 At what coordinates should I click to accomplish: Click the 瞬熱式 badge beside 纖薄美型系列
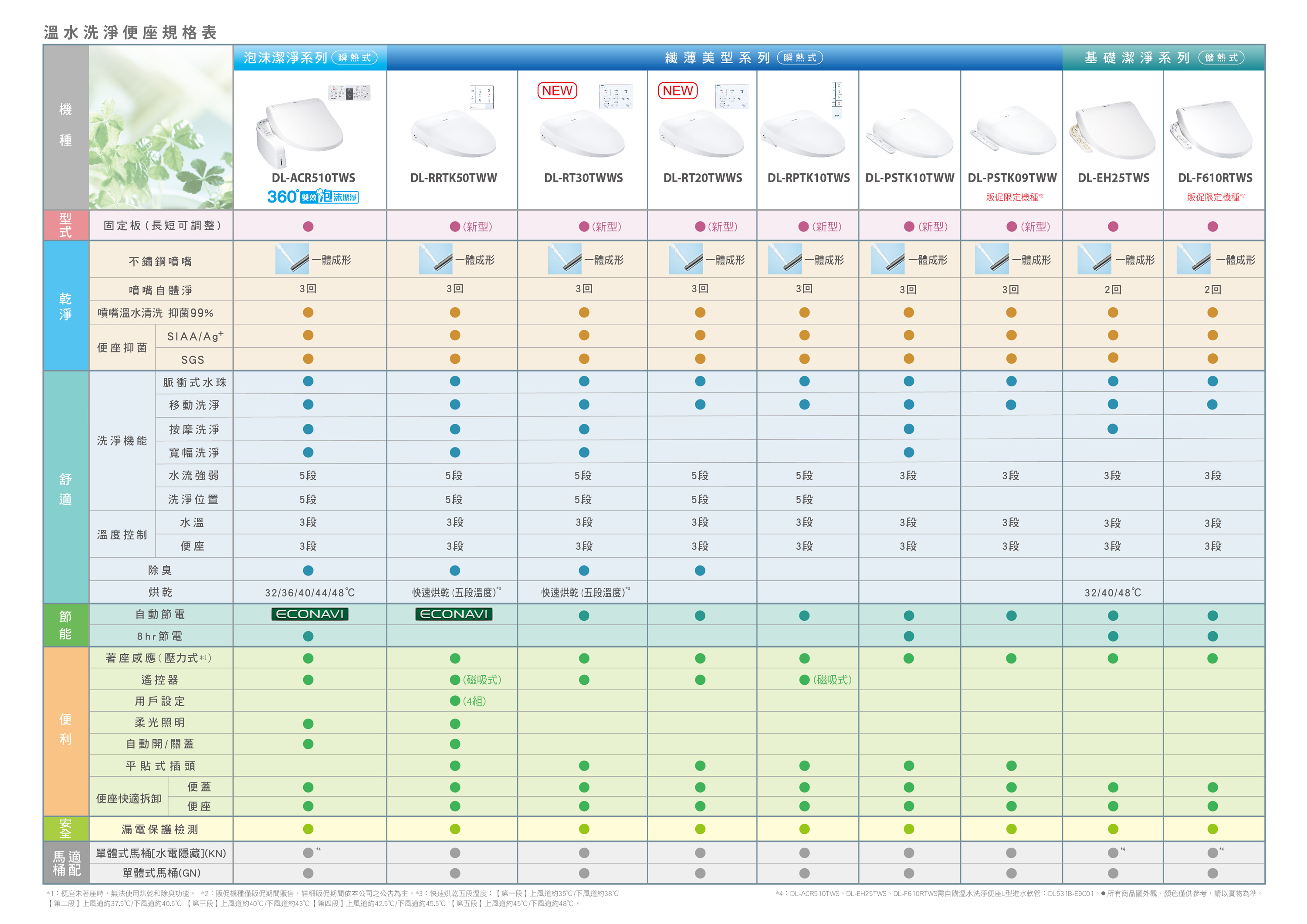pos(800,58)
